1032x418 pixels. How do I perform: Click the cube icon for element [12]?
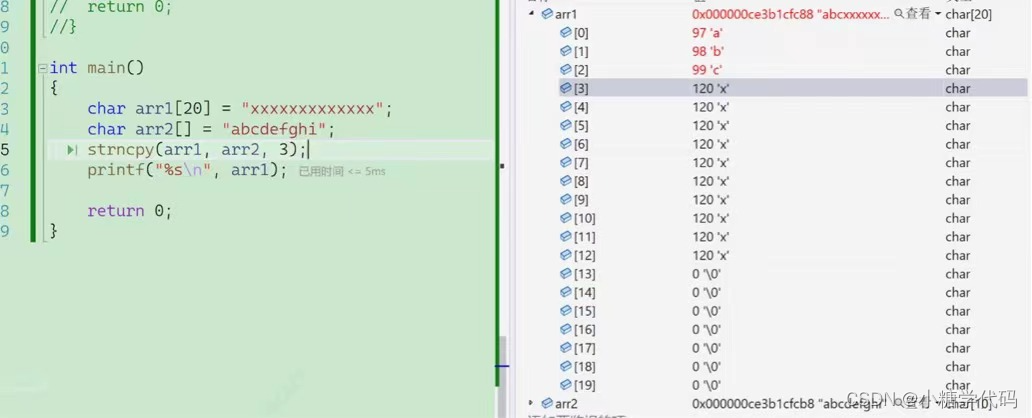coord(565,255)
